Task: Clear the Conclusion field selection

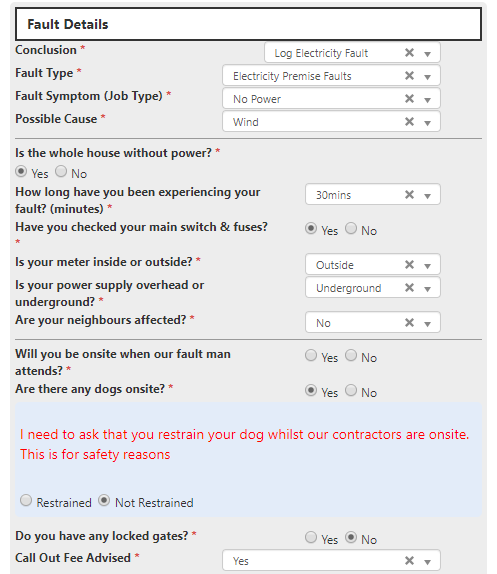Action: [409, 53]
